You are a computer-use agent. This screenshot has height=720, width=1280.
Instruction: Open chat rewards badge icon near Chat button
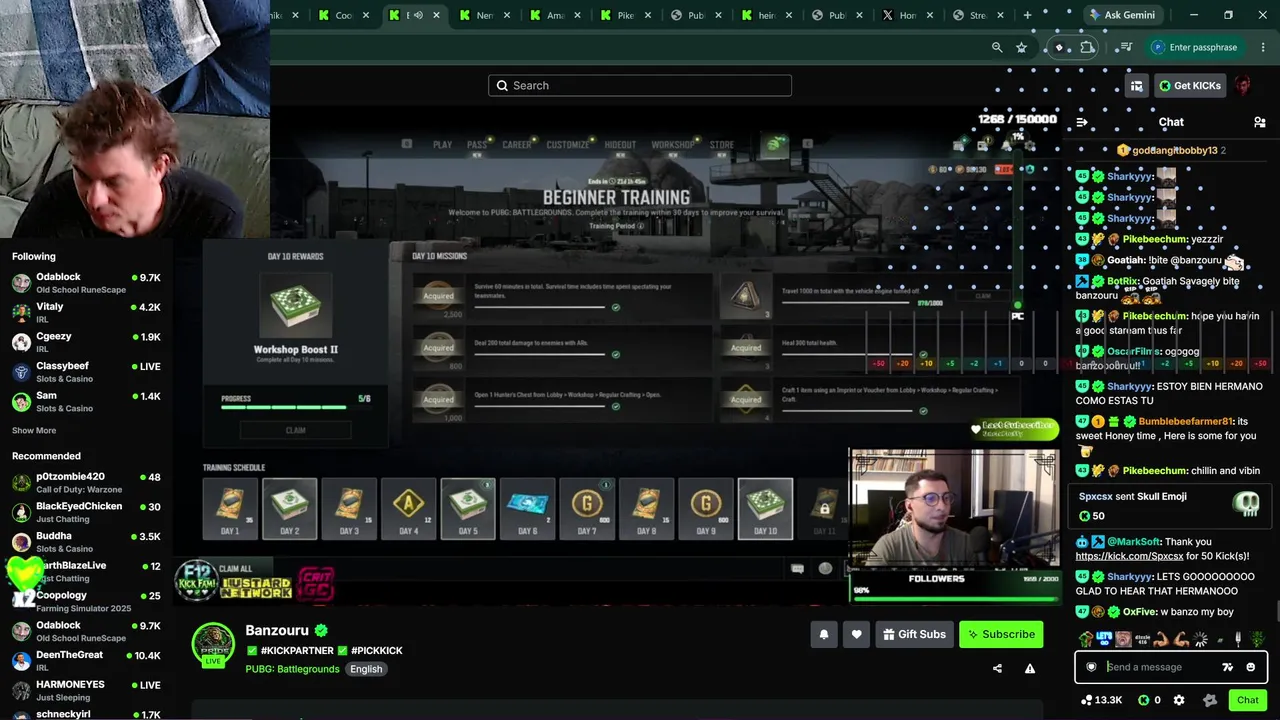point(1210,700)
